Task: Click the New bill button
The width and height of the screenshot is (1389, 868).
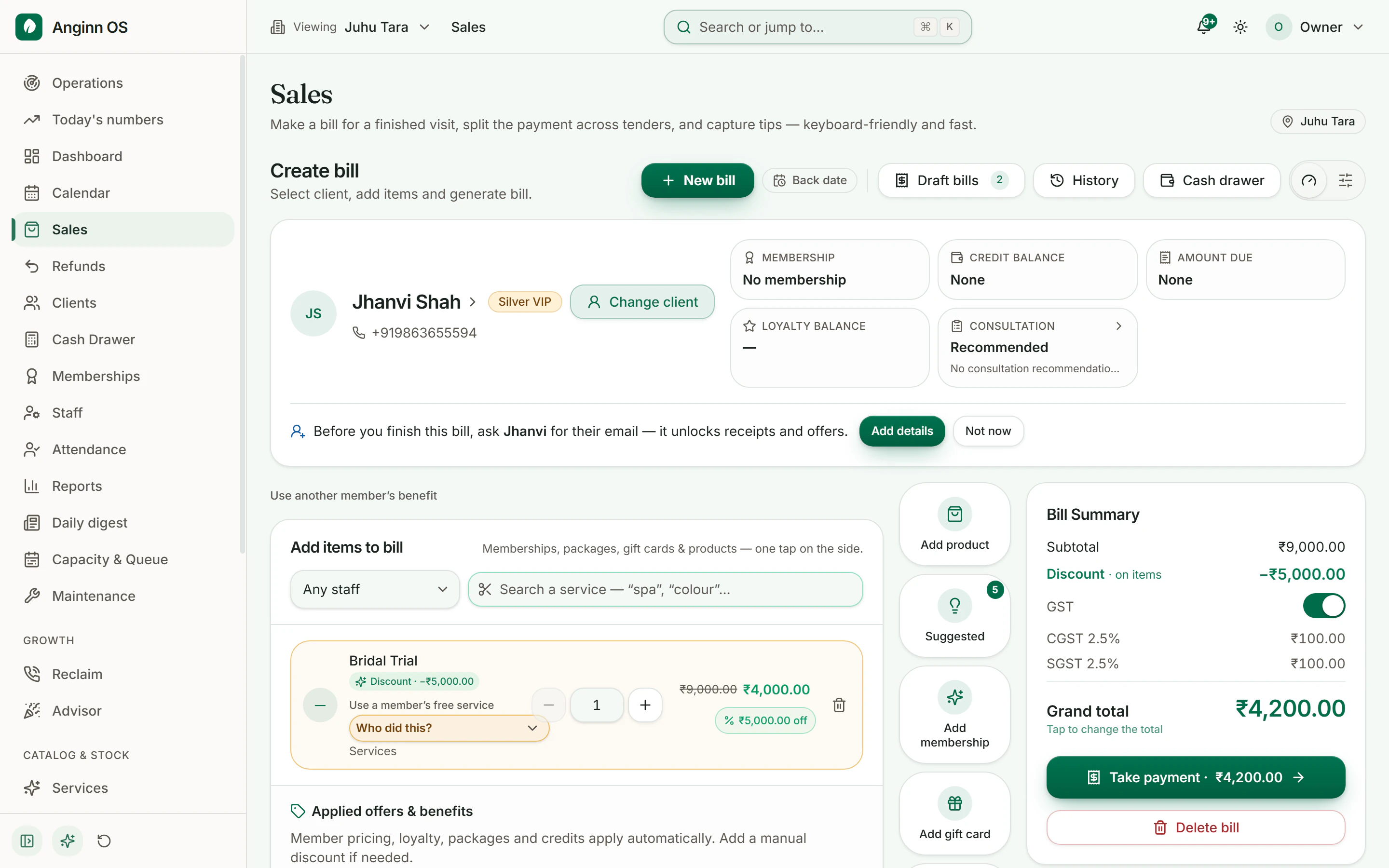Action: pyautogui.click(x=697, y=180)
